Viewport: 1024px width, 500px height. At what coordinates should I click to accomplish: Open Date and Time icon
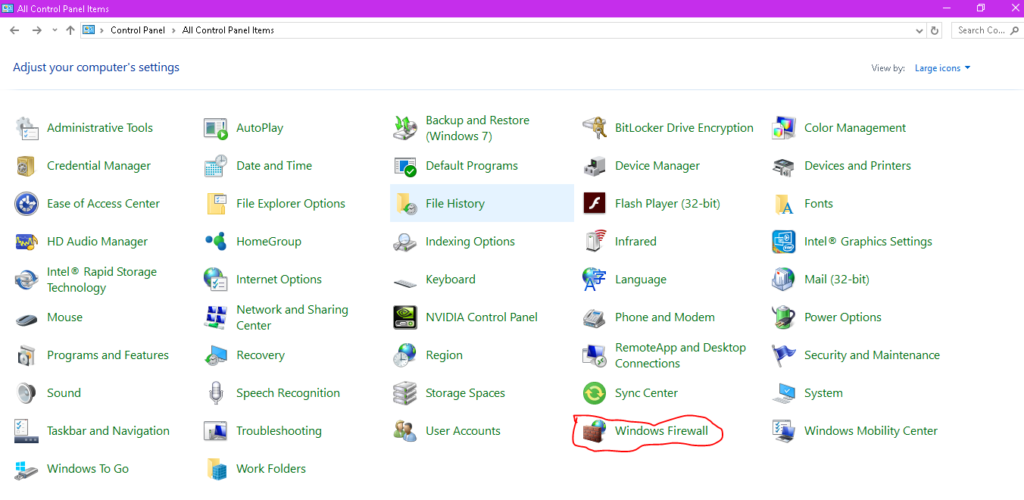(216, 166)
